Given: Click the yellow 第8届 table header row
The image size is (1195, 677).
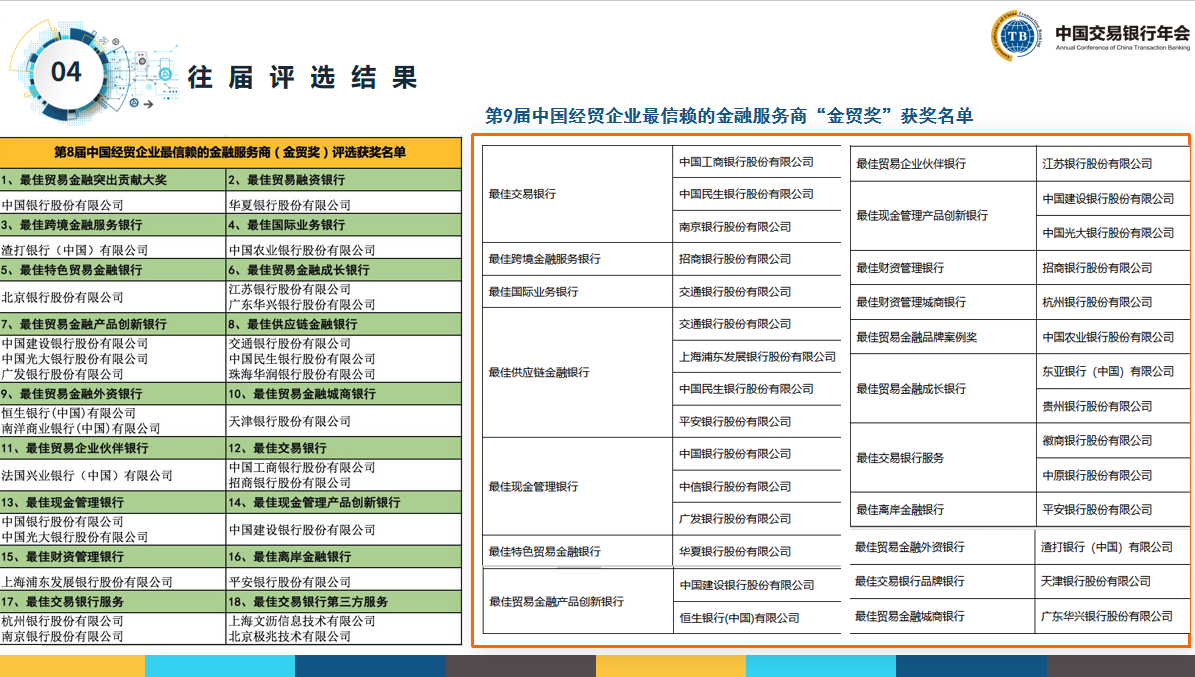Looking at the screenshot, I should (x=230, y=153).
